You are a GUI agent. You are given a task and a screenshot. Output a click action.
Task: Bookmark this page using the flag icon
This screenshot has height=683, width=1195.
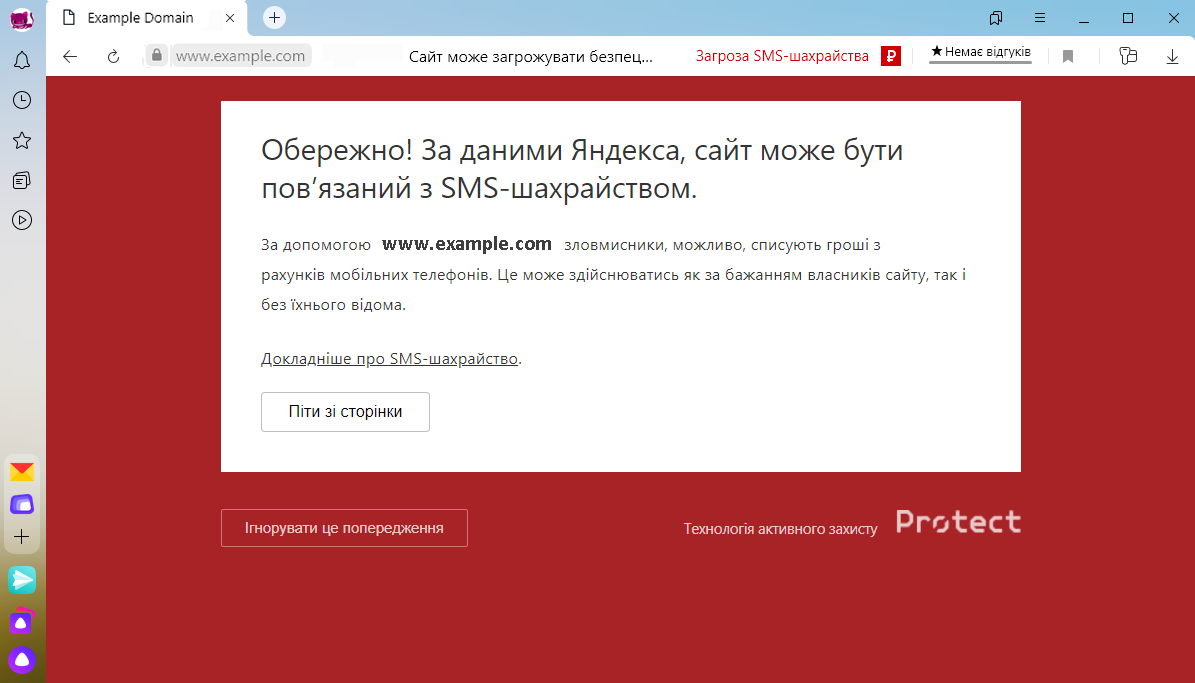click(1068, 56)
